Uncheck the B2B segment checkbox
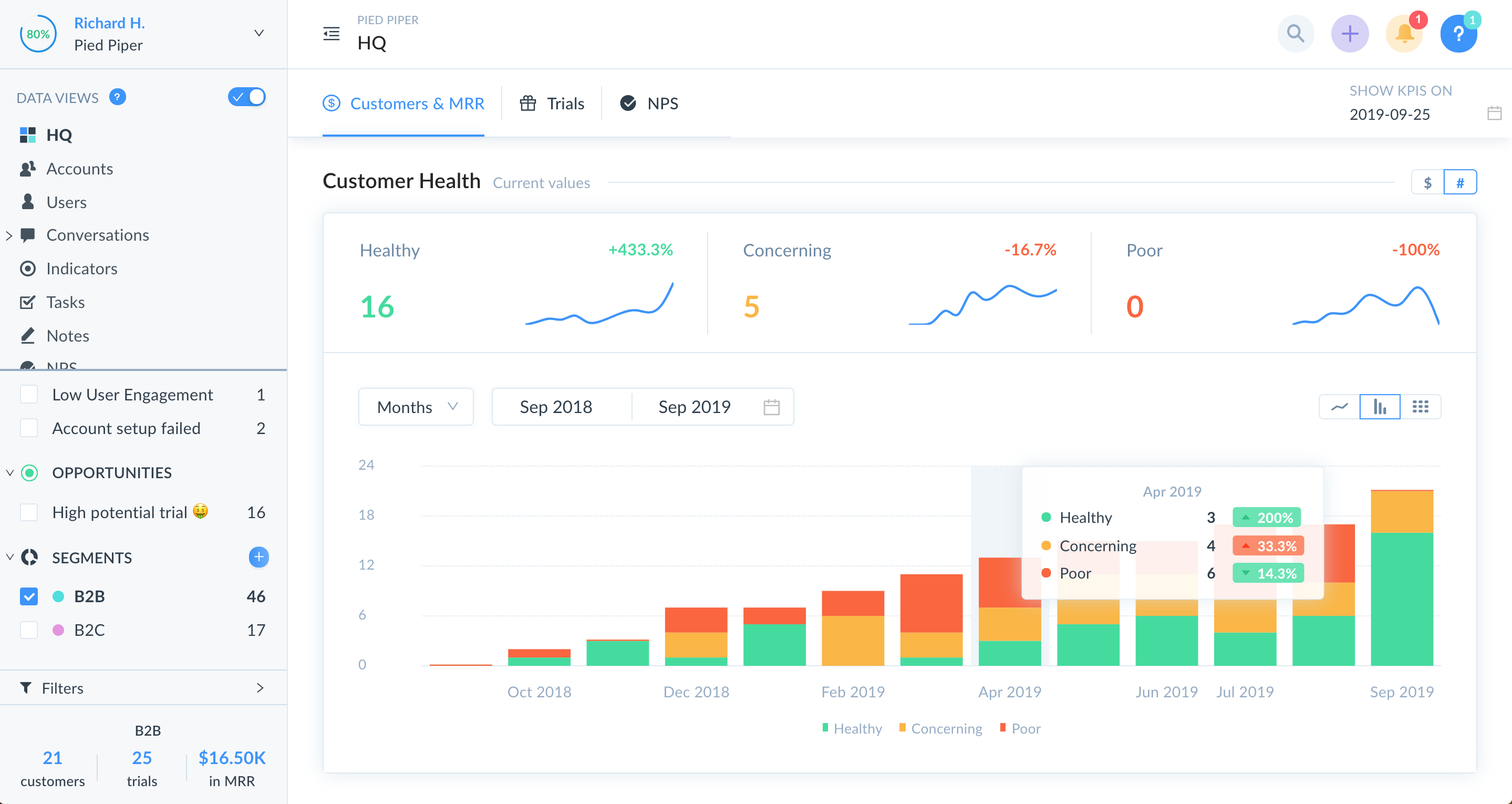Screen dimensions: 1512x804 [x=29, y=596]
